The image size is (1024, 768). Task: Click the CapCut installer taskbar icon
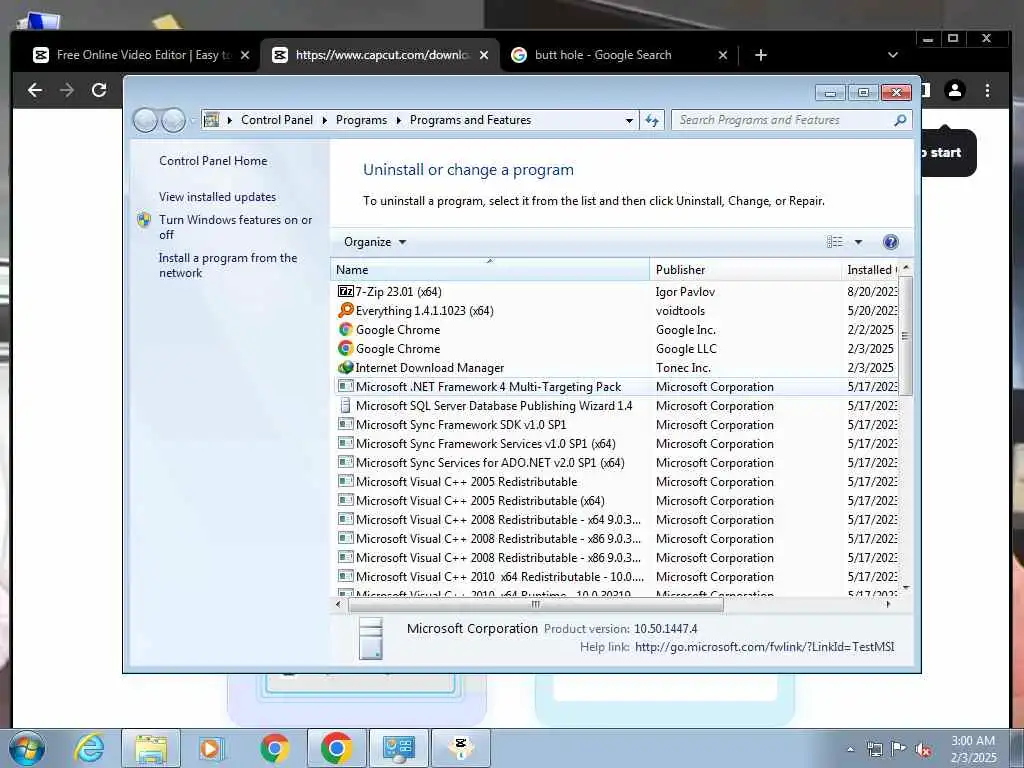tap(461, 748)
